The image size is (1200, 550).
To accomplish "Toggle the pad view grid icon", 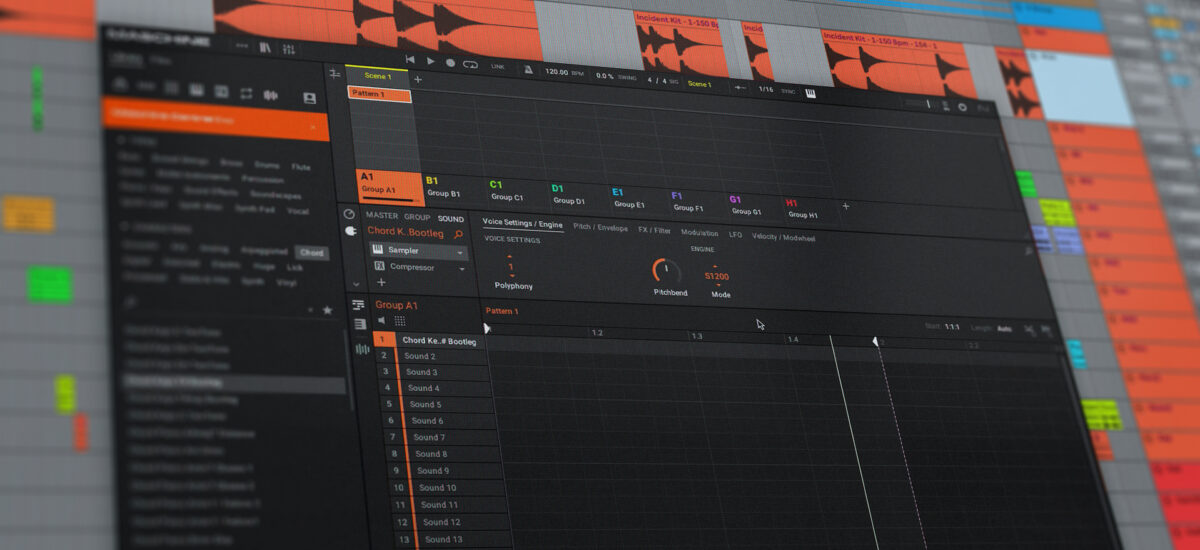I will point(400,321).
